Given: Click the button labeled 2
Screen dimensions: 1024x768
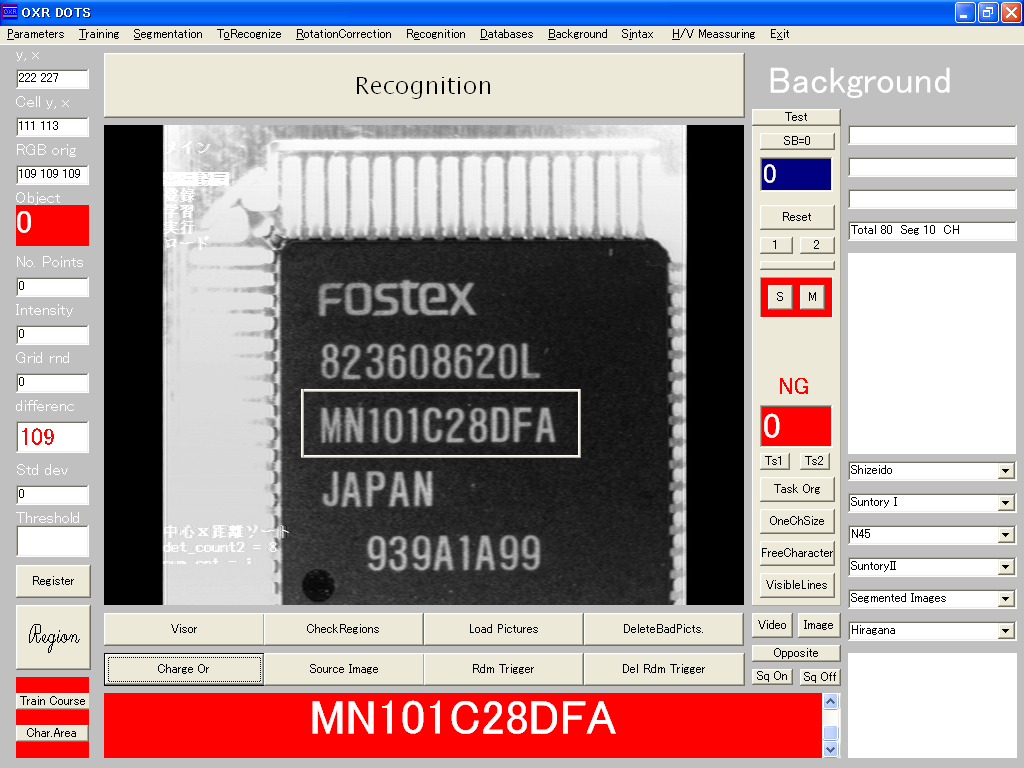Looking at the screenshot, I should coord(816,245).
